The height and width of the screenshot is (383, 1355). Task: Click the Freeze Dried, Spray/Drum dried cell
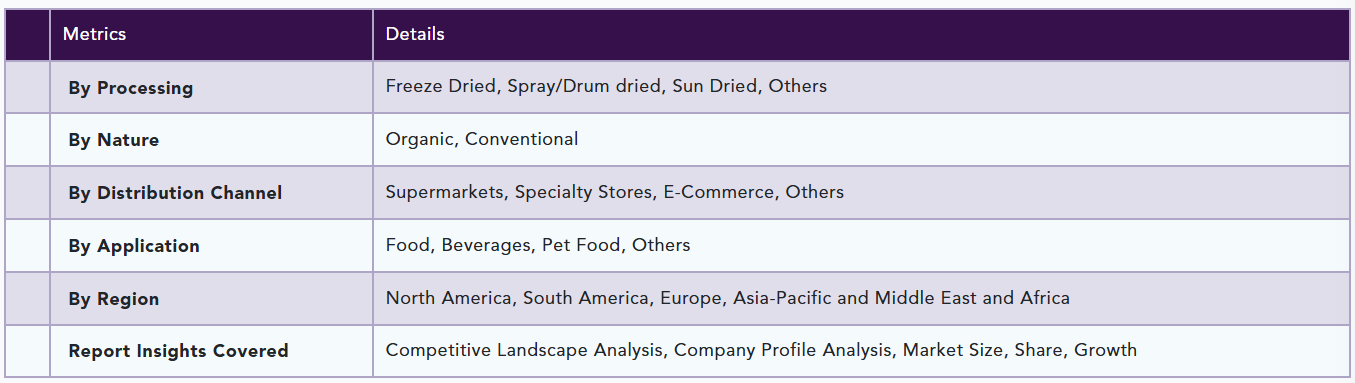click(606, 86)
